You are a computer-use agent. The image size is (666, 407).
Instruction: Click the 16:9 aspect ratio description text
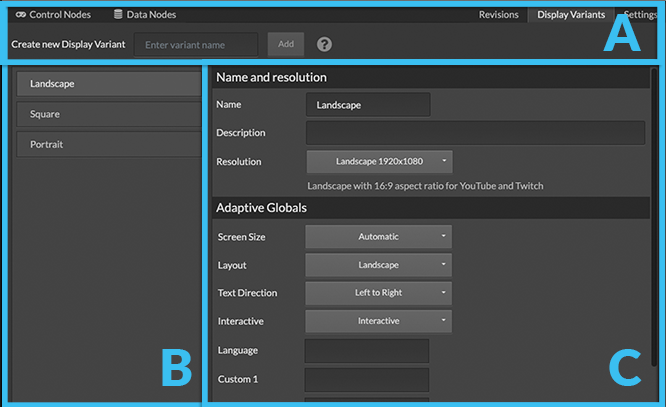pos(425,186)
